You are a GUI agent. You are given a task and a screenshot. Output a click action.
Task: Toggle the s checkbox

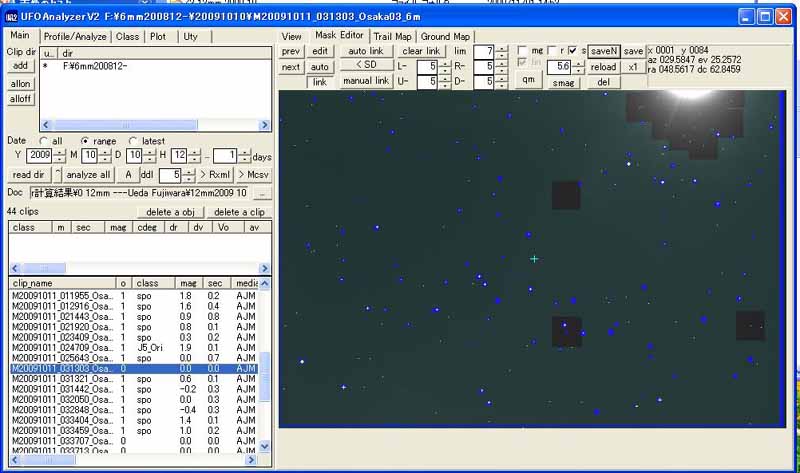[x=571, y=51]
